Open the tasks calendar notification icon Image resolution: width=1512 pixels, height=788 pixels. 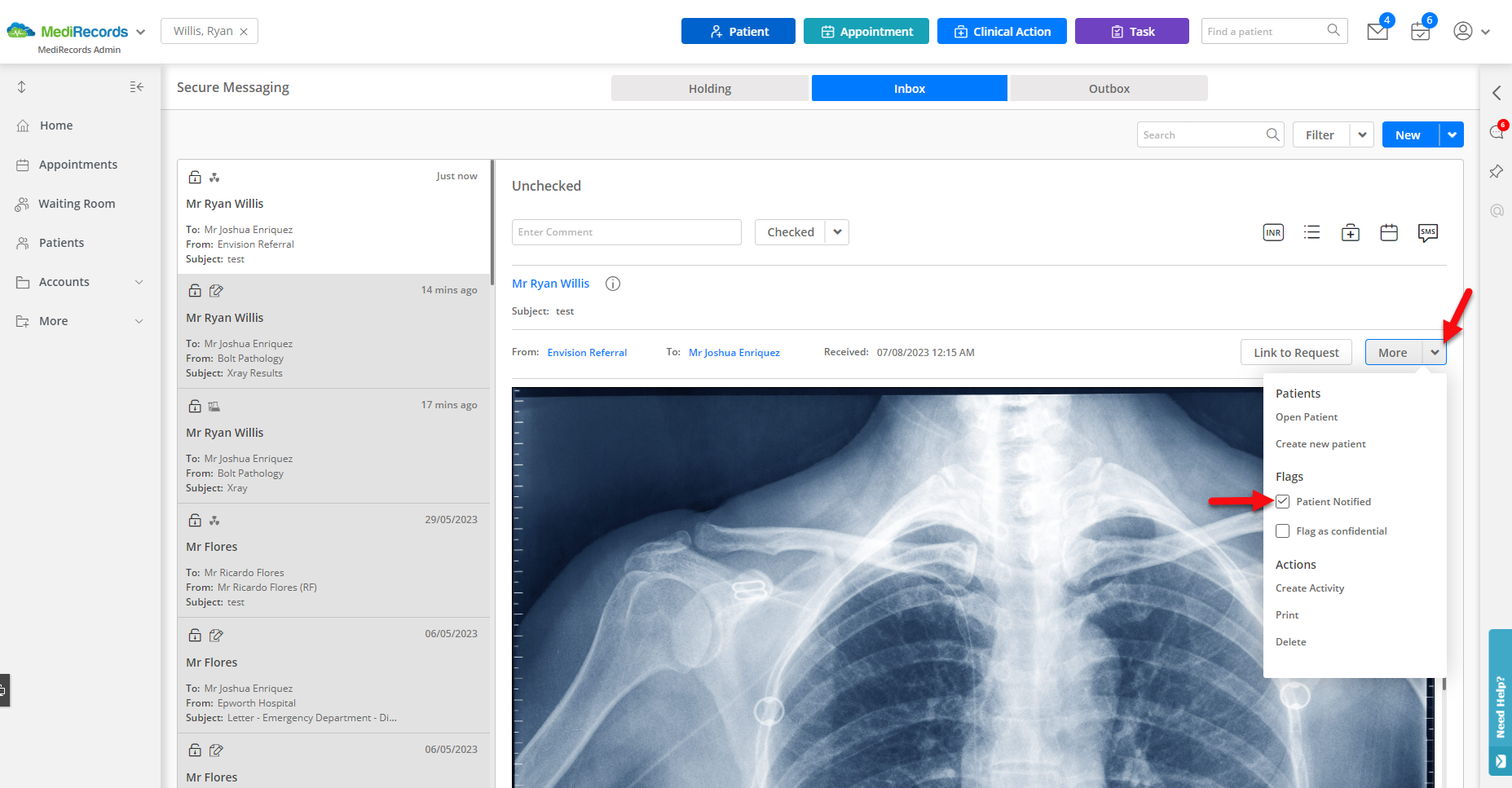pos(1421,32)
